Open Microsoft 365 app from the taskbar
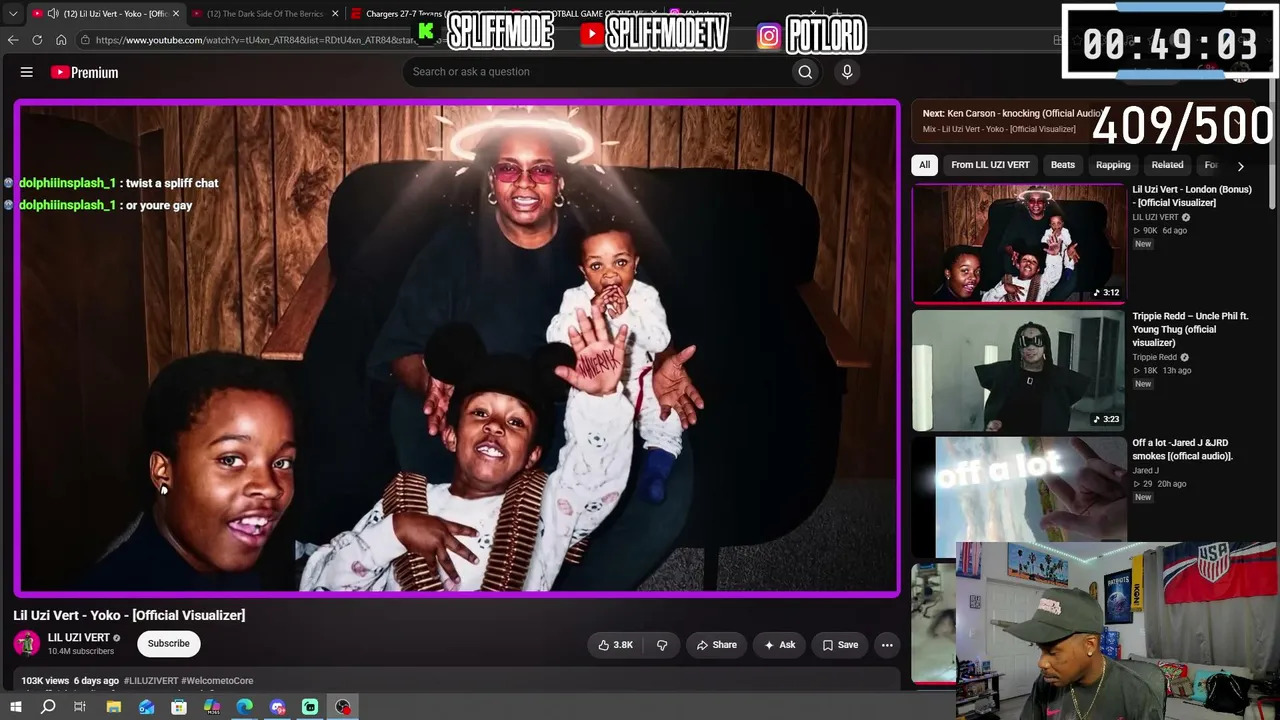The height and width of the screenshot is (720, 1280). point(212,707)
